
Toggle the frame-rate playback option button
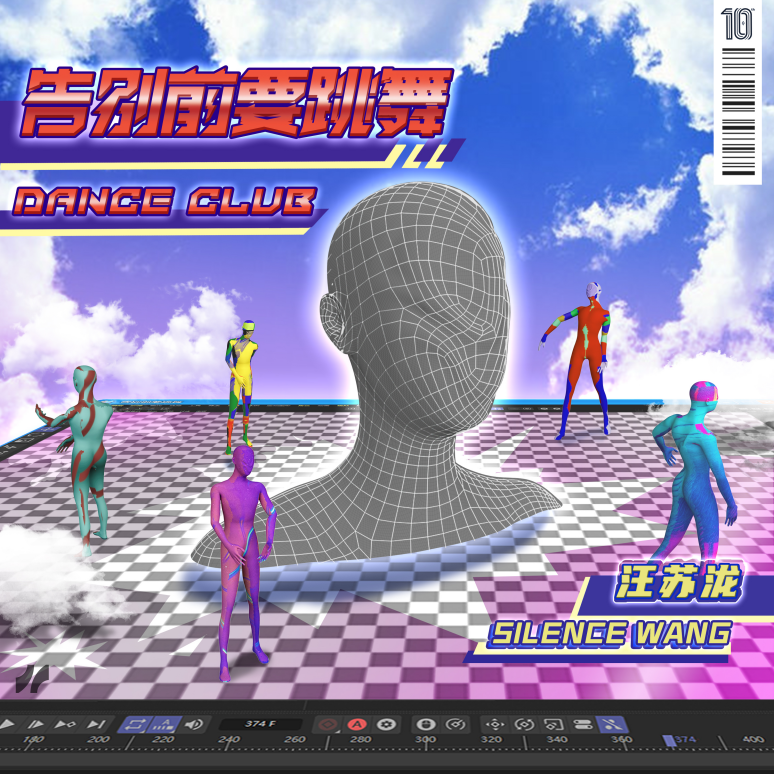point(165,724)
